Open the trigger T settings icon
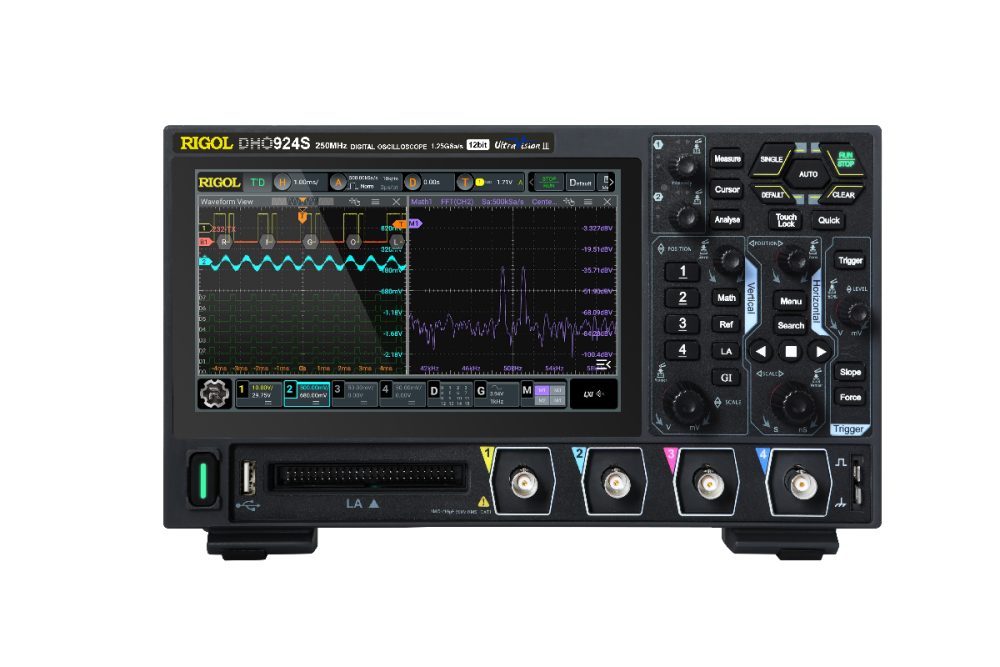This screenshot has width=1000, height=667. point(465,182)
